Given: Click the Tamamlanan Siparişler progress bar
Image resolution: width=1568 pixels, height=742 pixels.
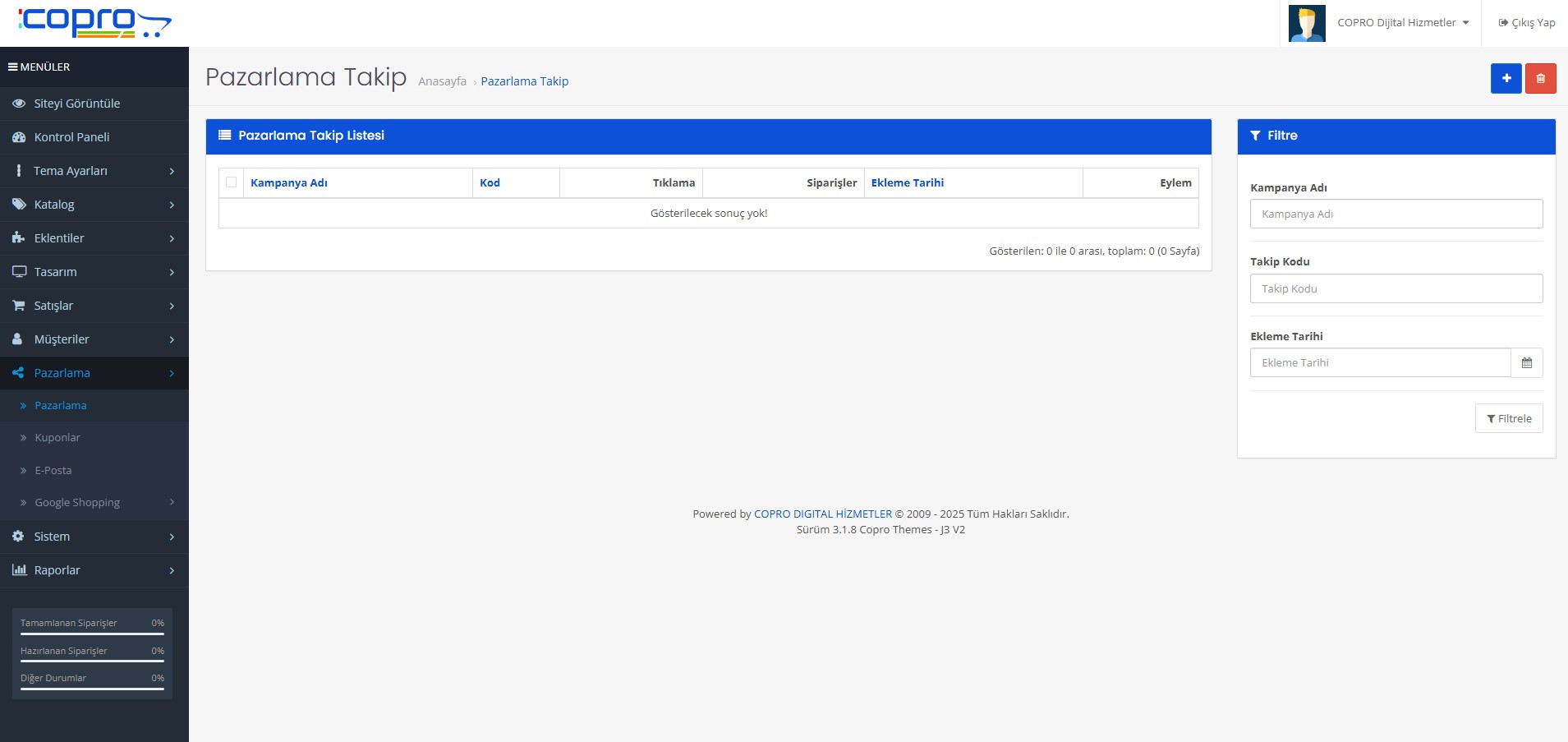Looking at the screenshot, I should 92,634.
